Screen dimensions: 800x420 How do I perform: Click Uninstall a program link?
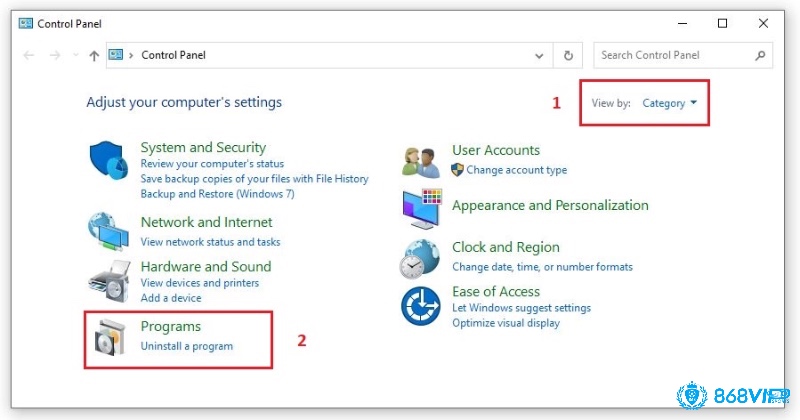pyautogui.click(x=187, y=346)
